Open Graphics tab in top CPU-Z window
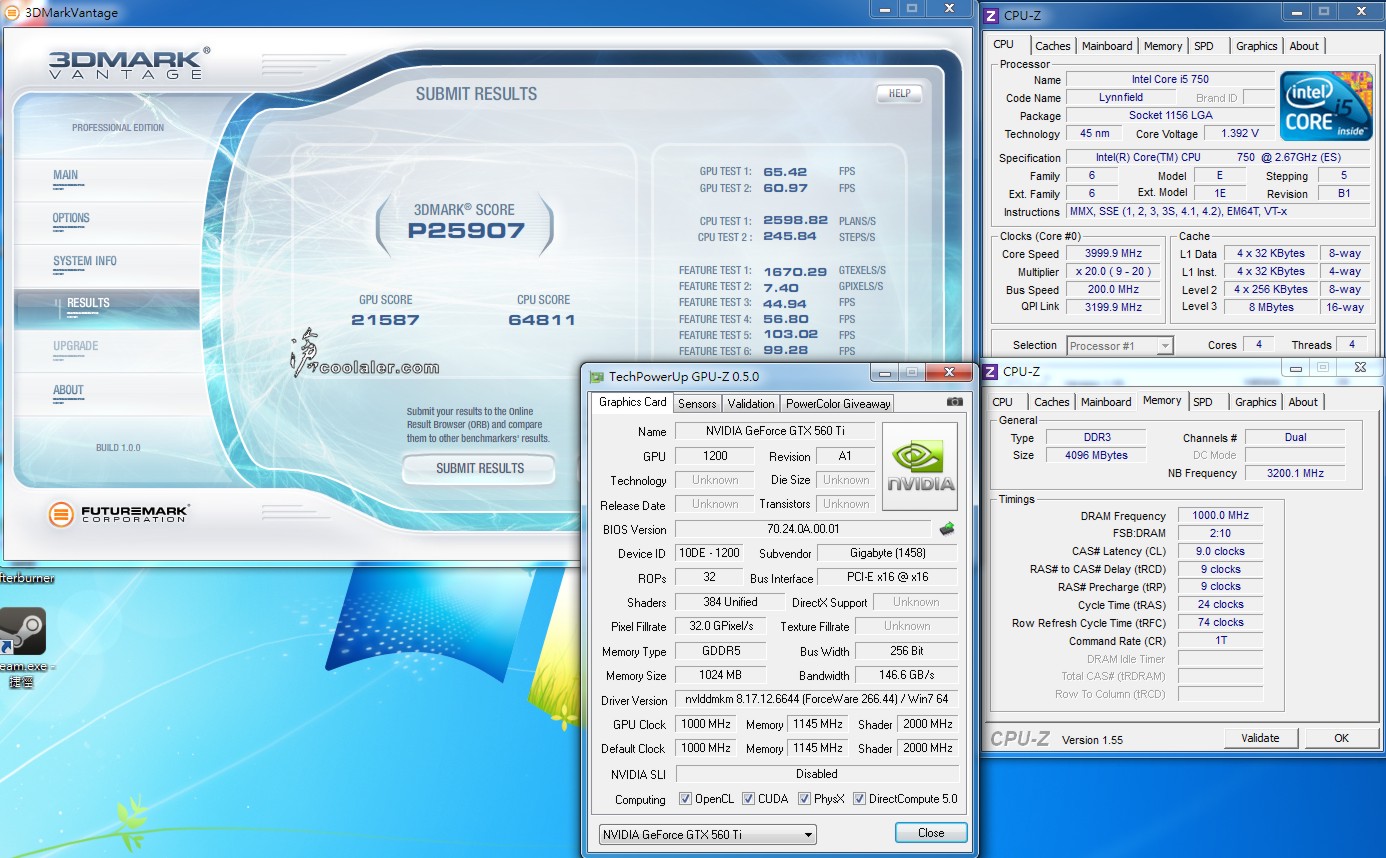Viewport: 1386px width, 858px height. (x=1257, y=46)
